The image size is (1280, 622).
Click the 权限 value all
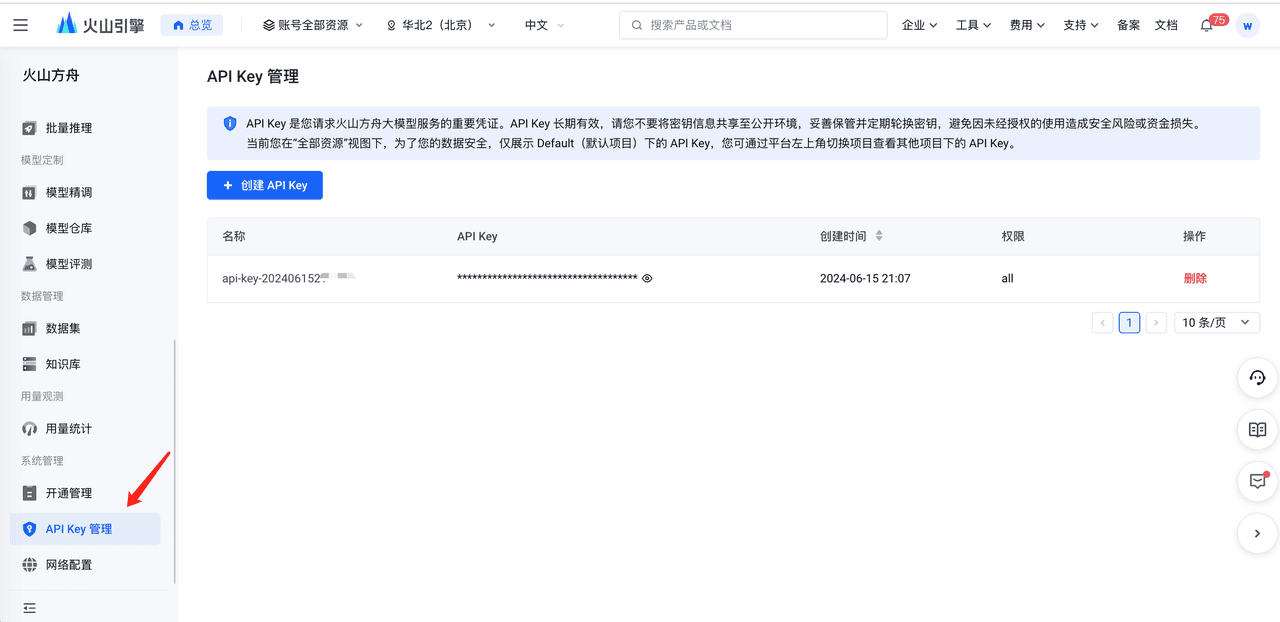(1007, 278)
